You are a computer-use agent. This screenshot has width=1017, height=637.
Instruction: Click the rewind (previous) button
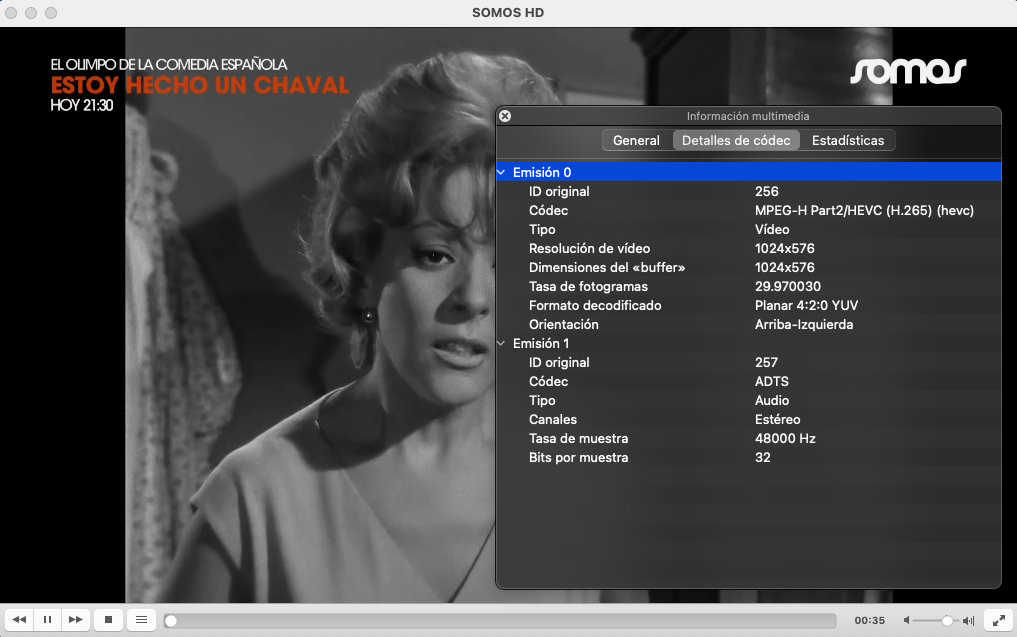(x=19, y=620)
